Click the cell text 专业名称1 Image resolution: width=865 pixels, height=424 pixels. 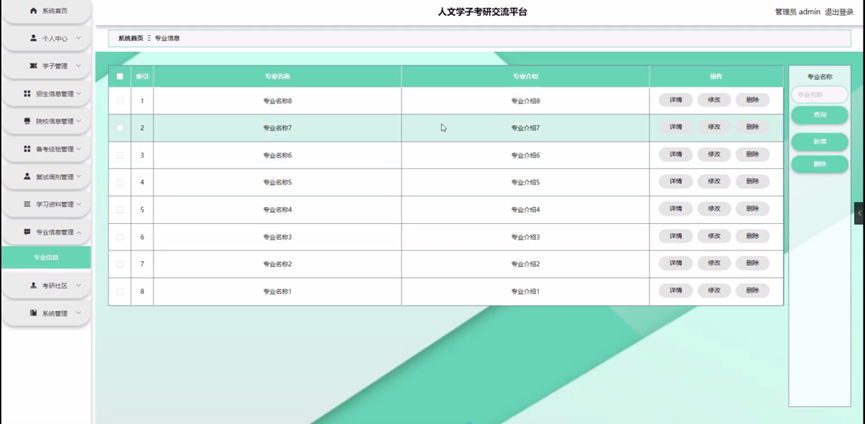coord(277,291)
